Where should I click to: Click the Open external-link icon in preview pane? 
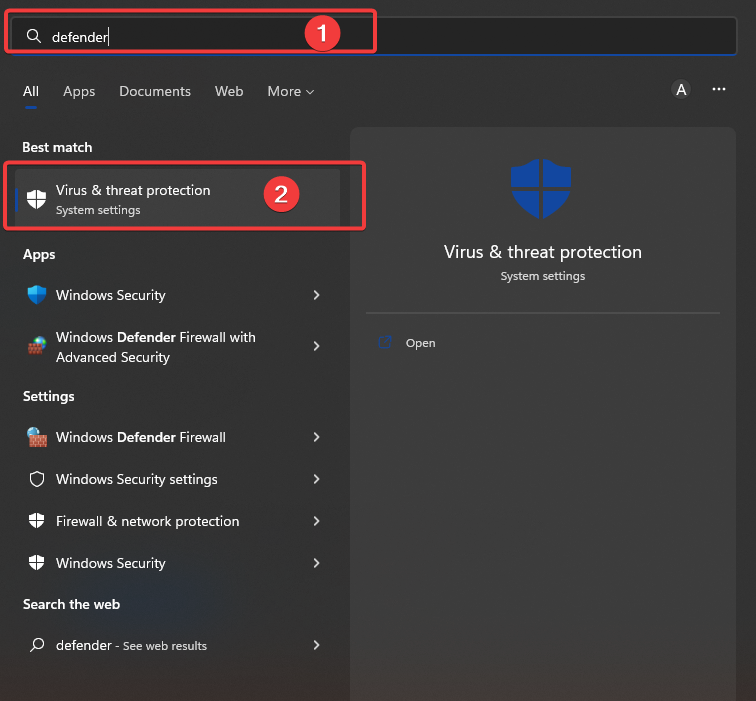pyautogui.click(x=385, y=342)
